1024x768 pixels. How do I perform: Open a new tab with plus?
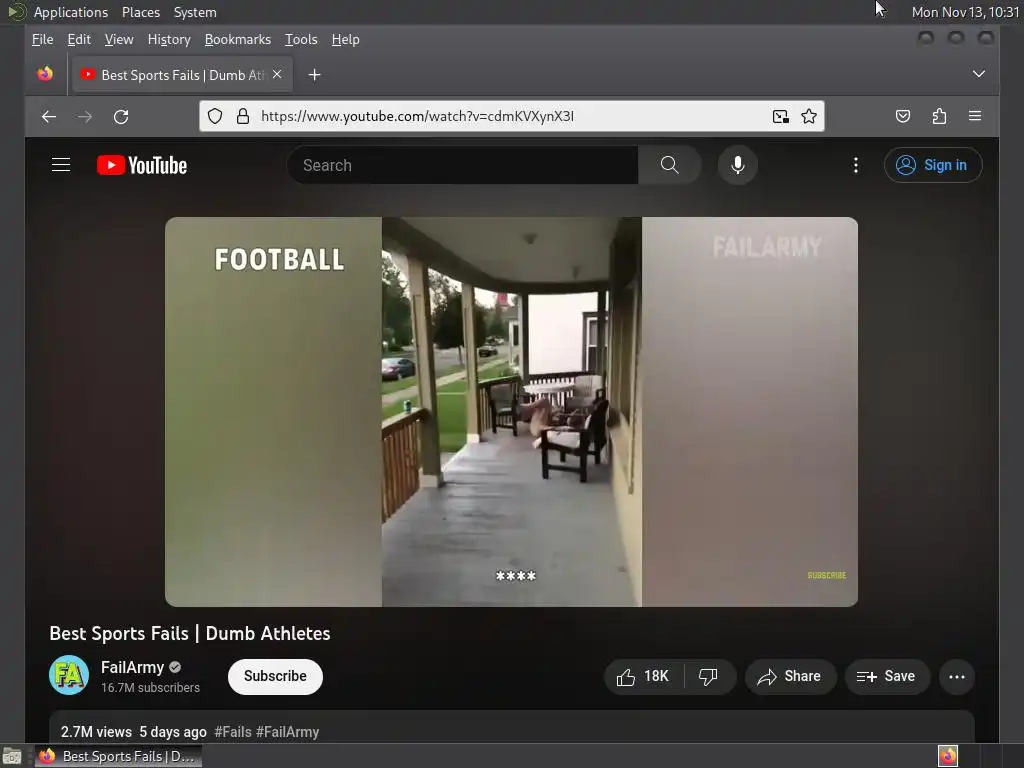click(x=315, y=75)
